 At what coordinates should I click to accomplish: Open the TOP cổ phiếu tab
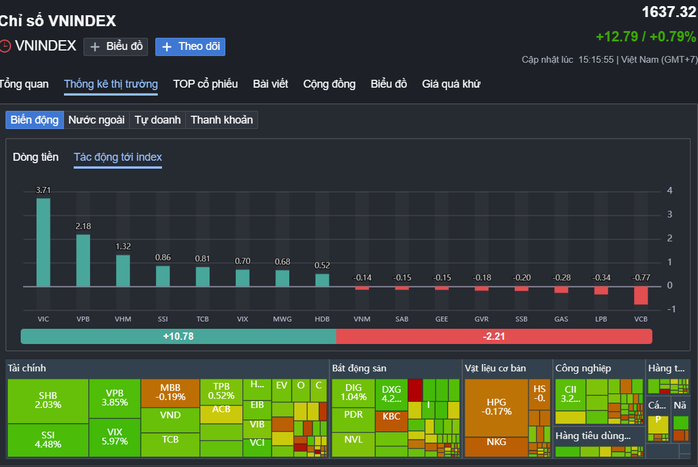205,84
